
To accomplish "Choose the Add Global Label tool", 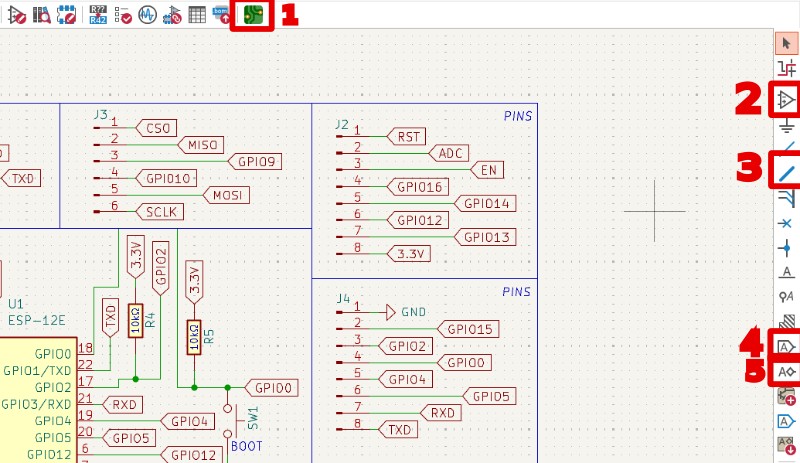I will pyautogui.click(x=786, y=347).
